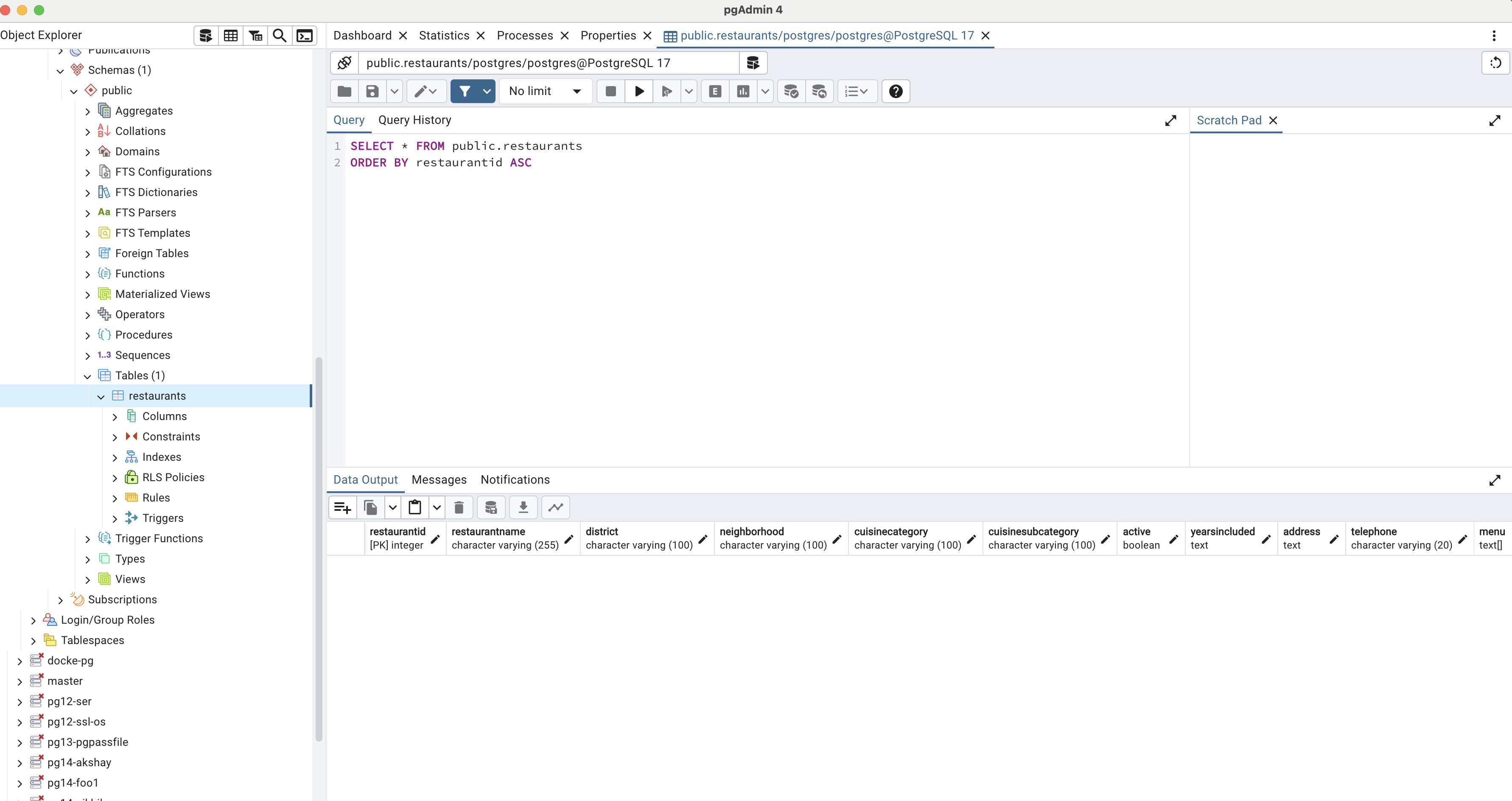Viewport: 1512px width, 801px height.
Task: Click the Graph Visualiser icon
Action: pyautogui.click(x=555, y=507)
